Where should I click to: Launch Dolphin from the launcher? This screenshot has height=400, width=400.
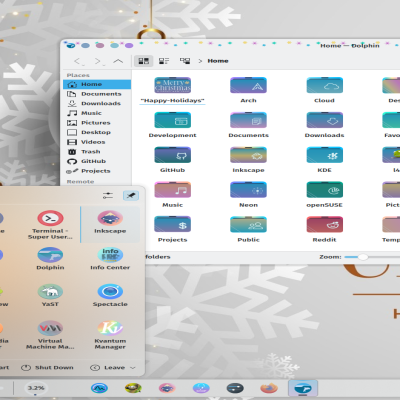[50, 259]
